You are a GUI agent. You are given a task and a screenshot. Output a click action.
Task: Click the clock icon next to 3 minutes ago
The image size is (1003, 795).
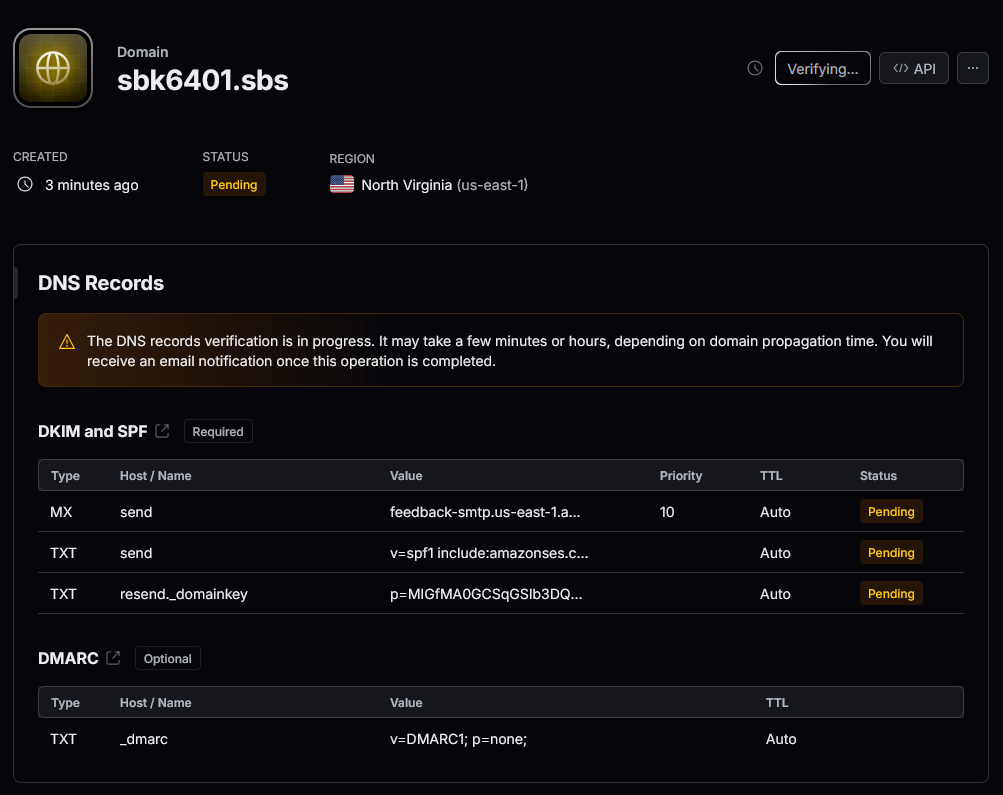click(25, 184)
